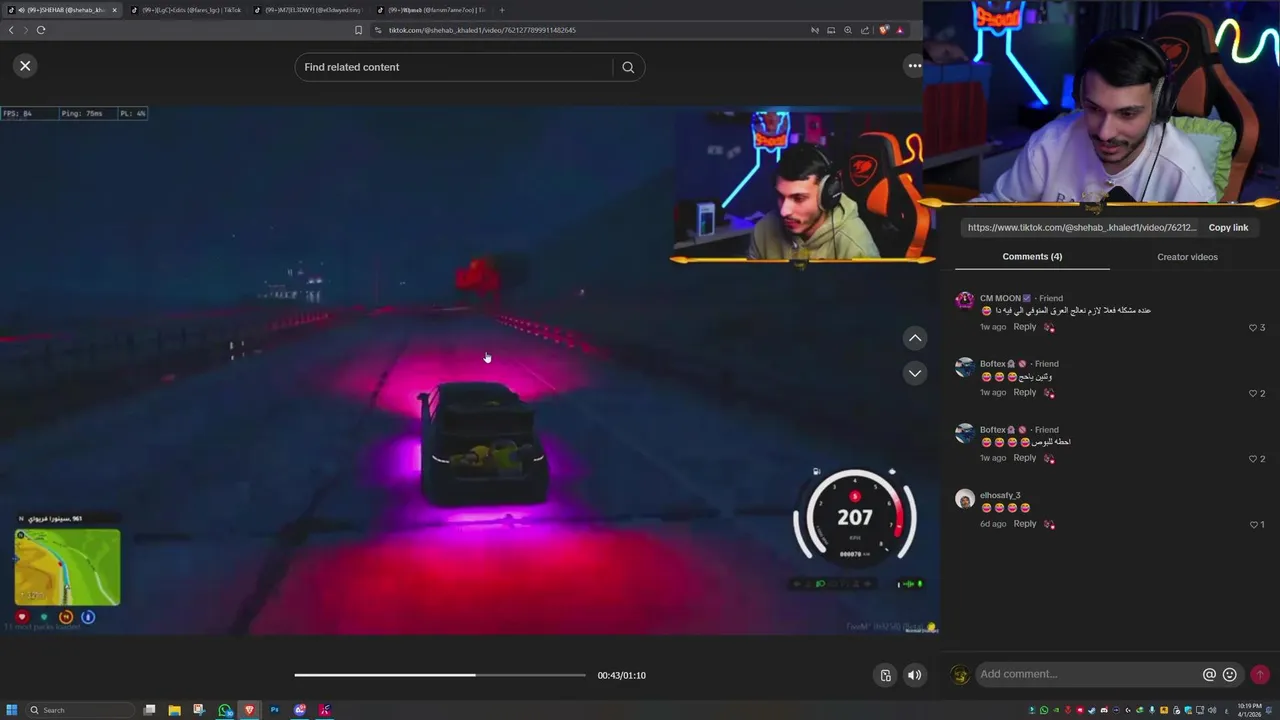The width and height of the screenshot is (1280, 720).
Task: Click the tiktok.com address bar URL
Action: (482, 30)
